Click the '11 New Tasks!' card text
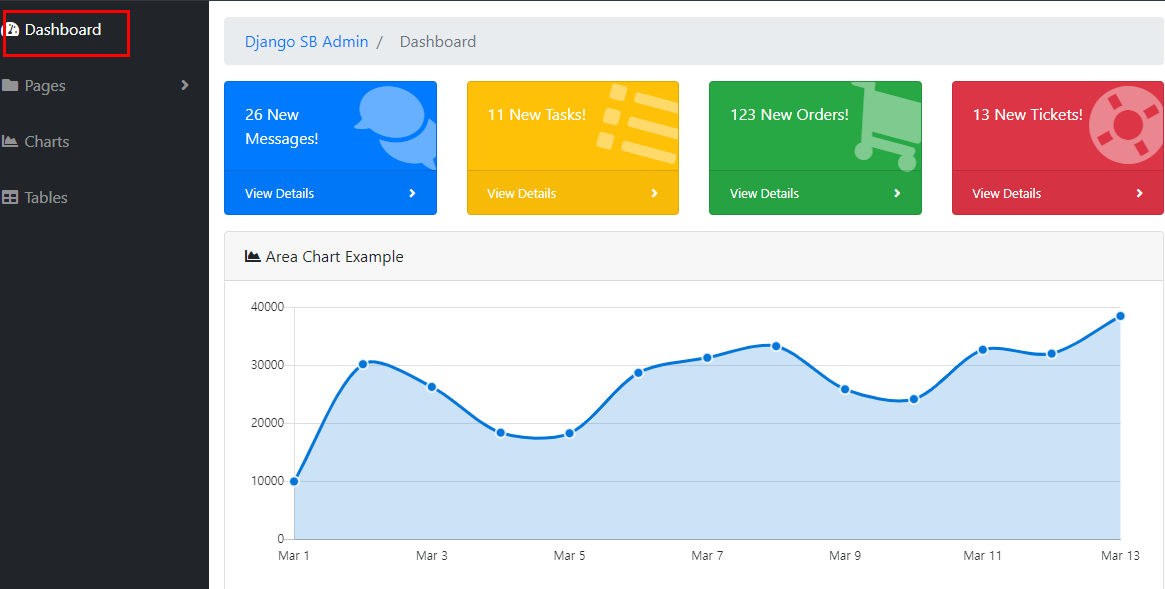This screenshot has height=589, width=1165. 536,114
